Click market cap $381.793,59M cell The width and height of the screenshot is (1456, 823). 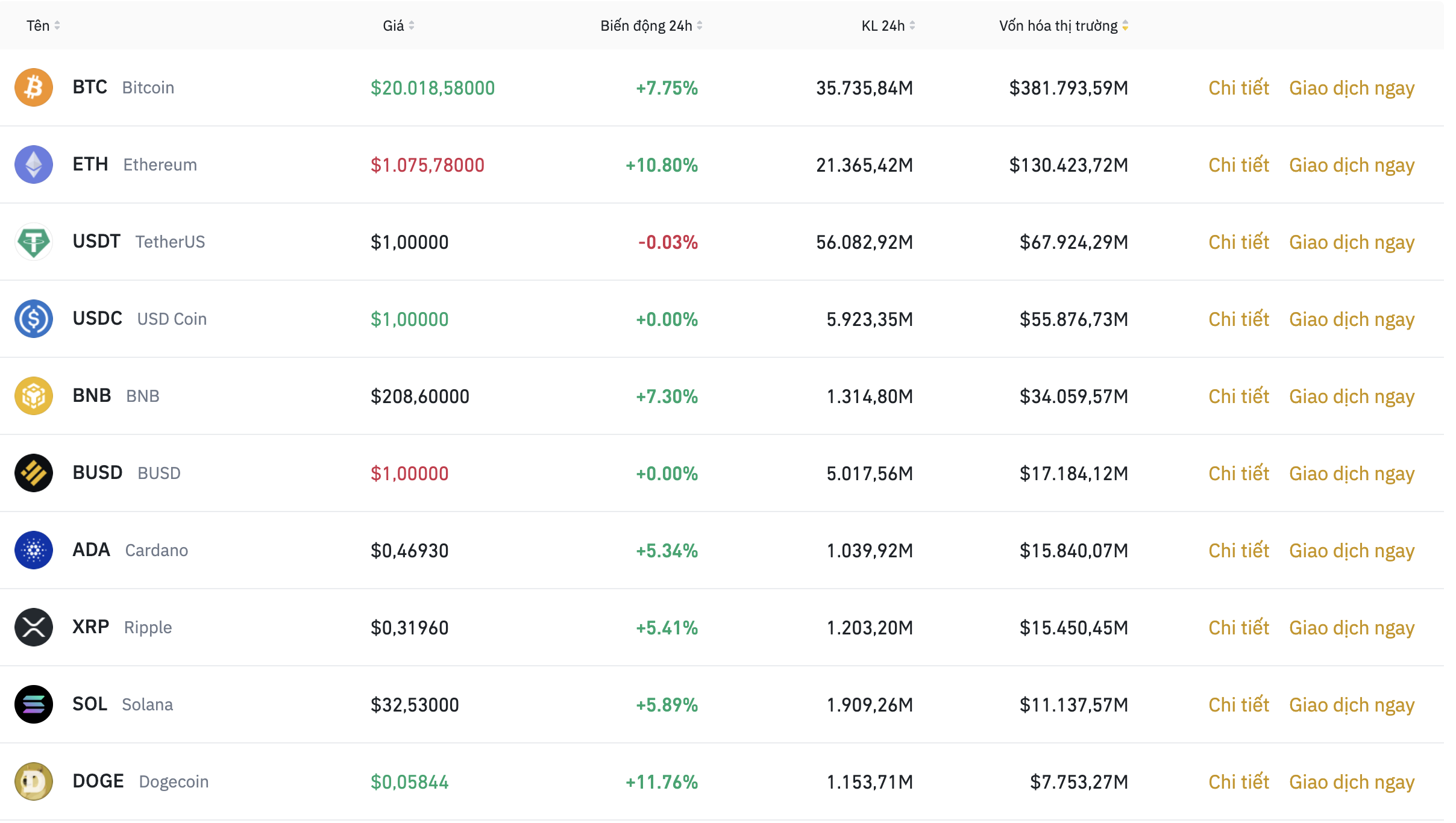click(1068, 88)
